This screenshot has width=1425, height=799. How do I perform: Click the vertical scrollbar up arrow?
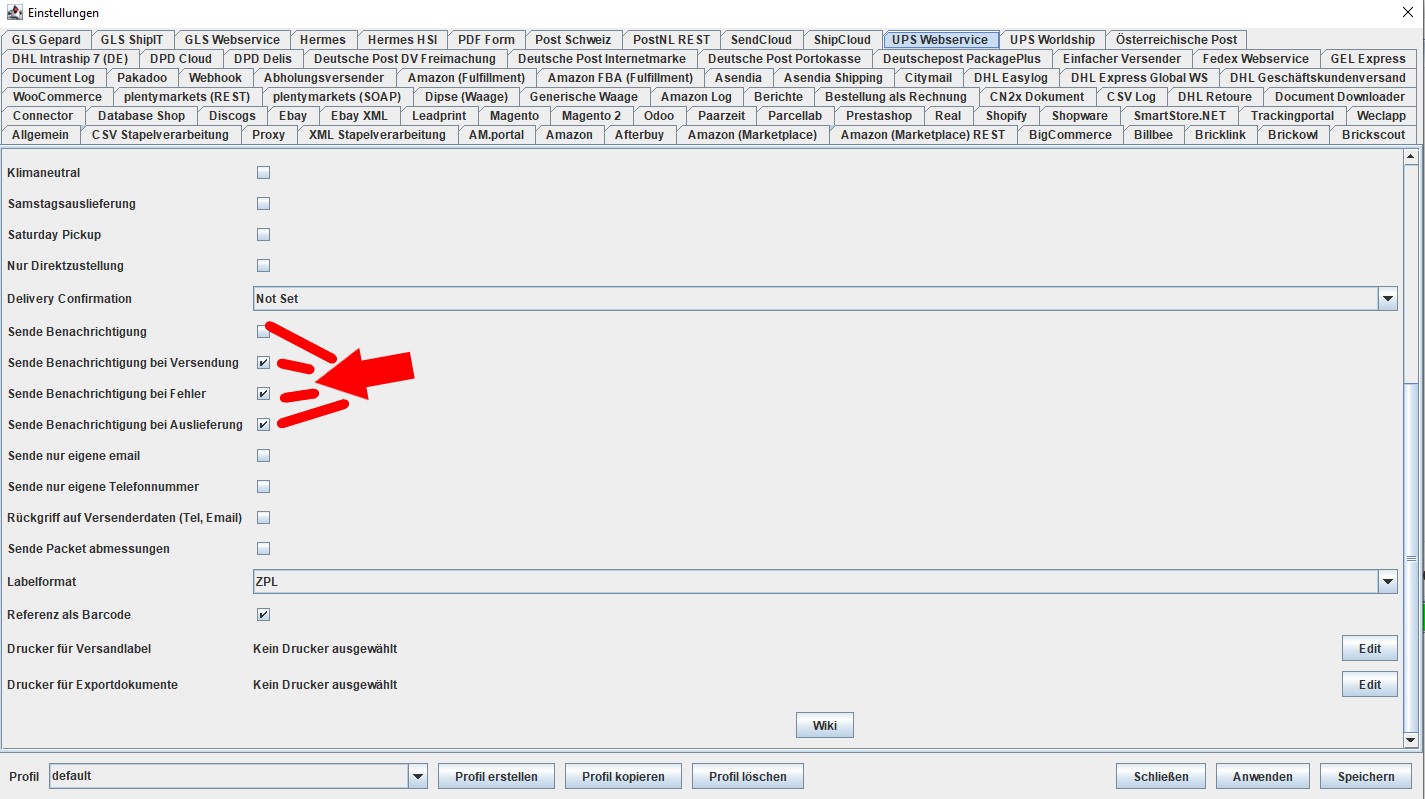tap(1411, 156)
